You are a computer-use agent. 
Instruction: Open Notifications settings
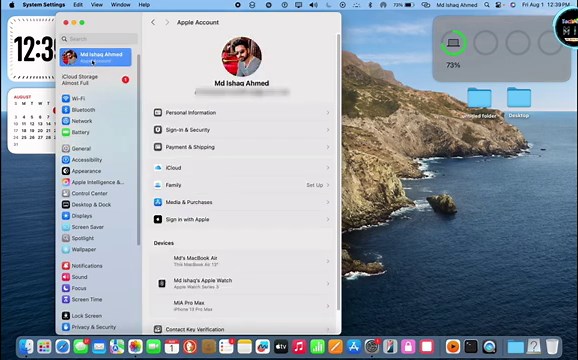click(82, 266)
